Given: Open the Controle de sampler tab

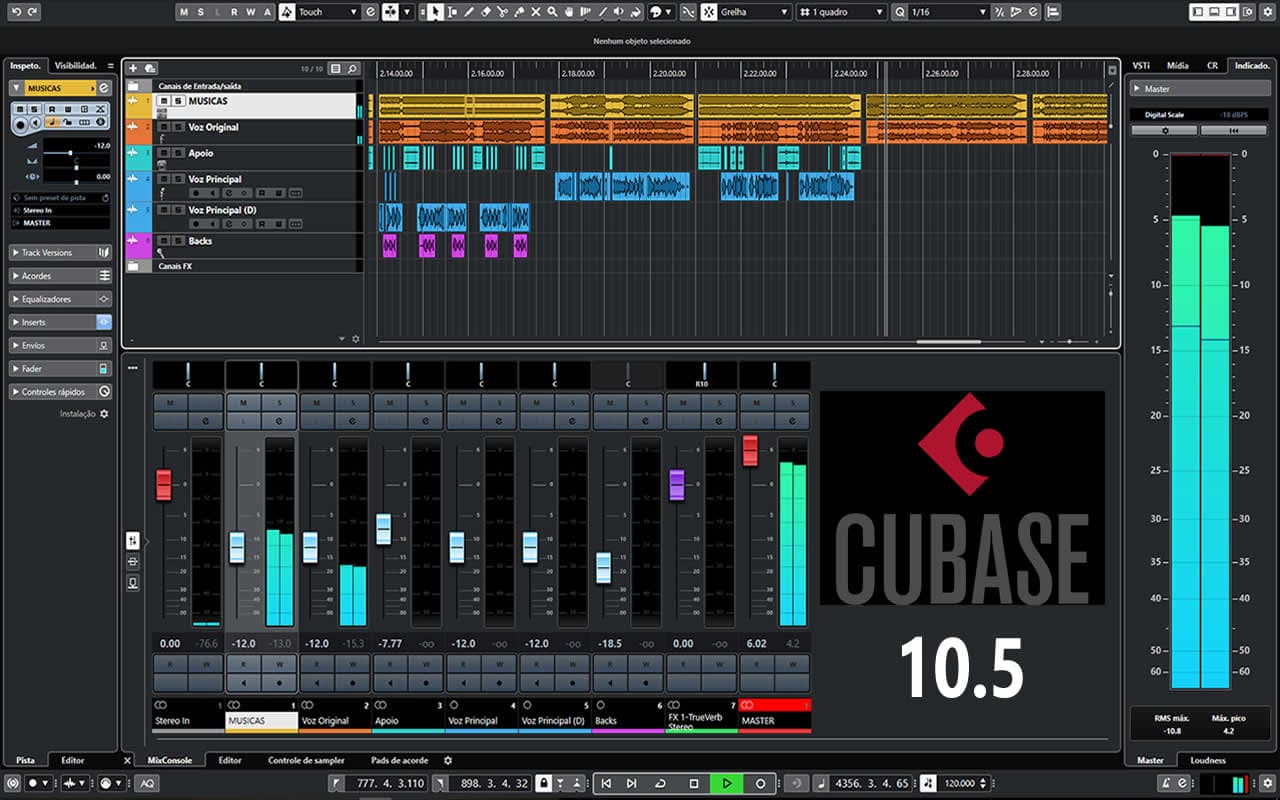Looking at the screenshot, I should click(x=306, y=760).
